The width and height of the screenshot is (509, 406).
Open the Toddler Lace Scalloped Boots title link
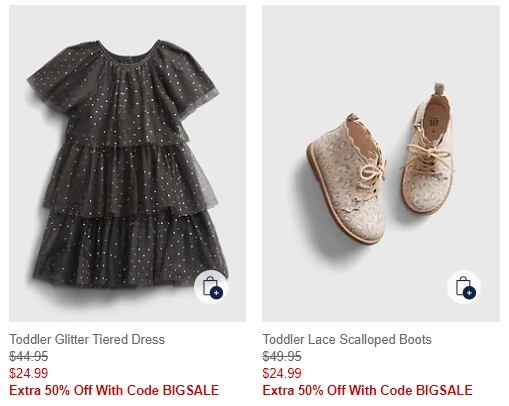(347, 339)
